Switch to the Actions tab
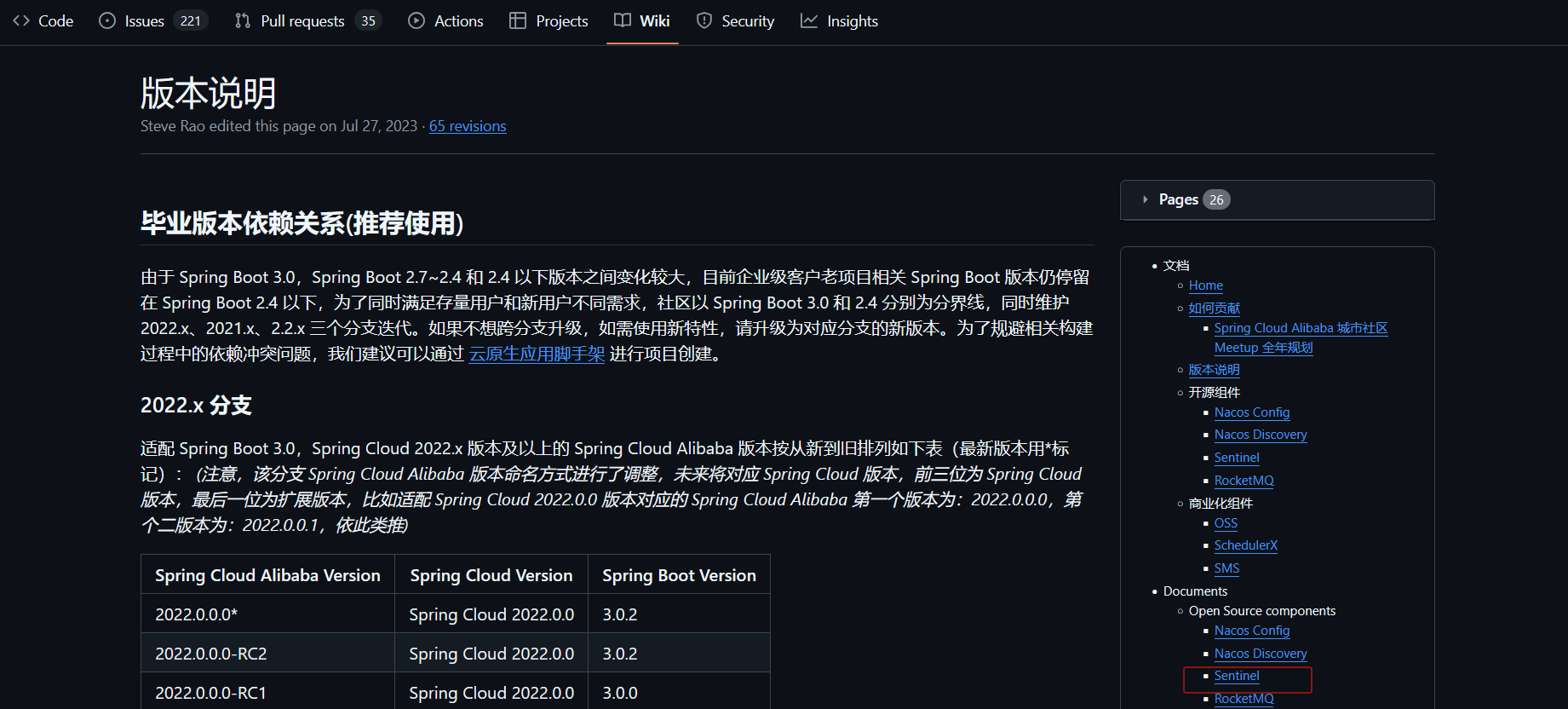Screen dimensions: 1568x709 tap(445, 20)
